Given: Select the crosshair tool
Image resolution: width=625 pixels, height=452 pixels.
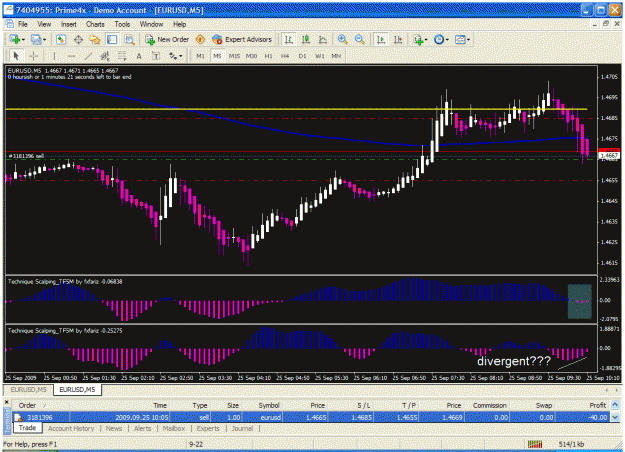Looking at the screenshot, I should pos(34,56).
